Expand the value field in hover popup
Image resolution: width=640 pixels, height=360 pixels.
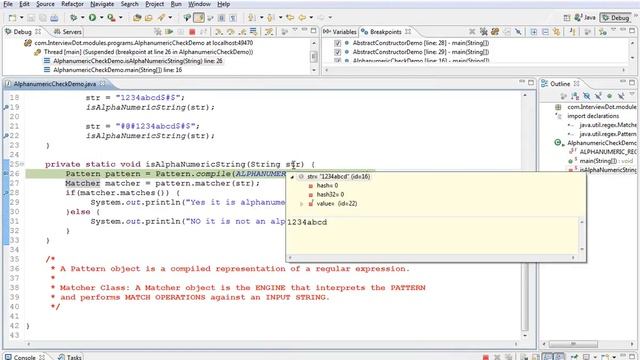(302, 204)
